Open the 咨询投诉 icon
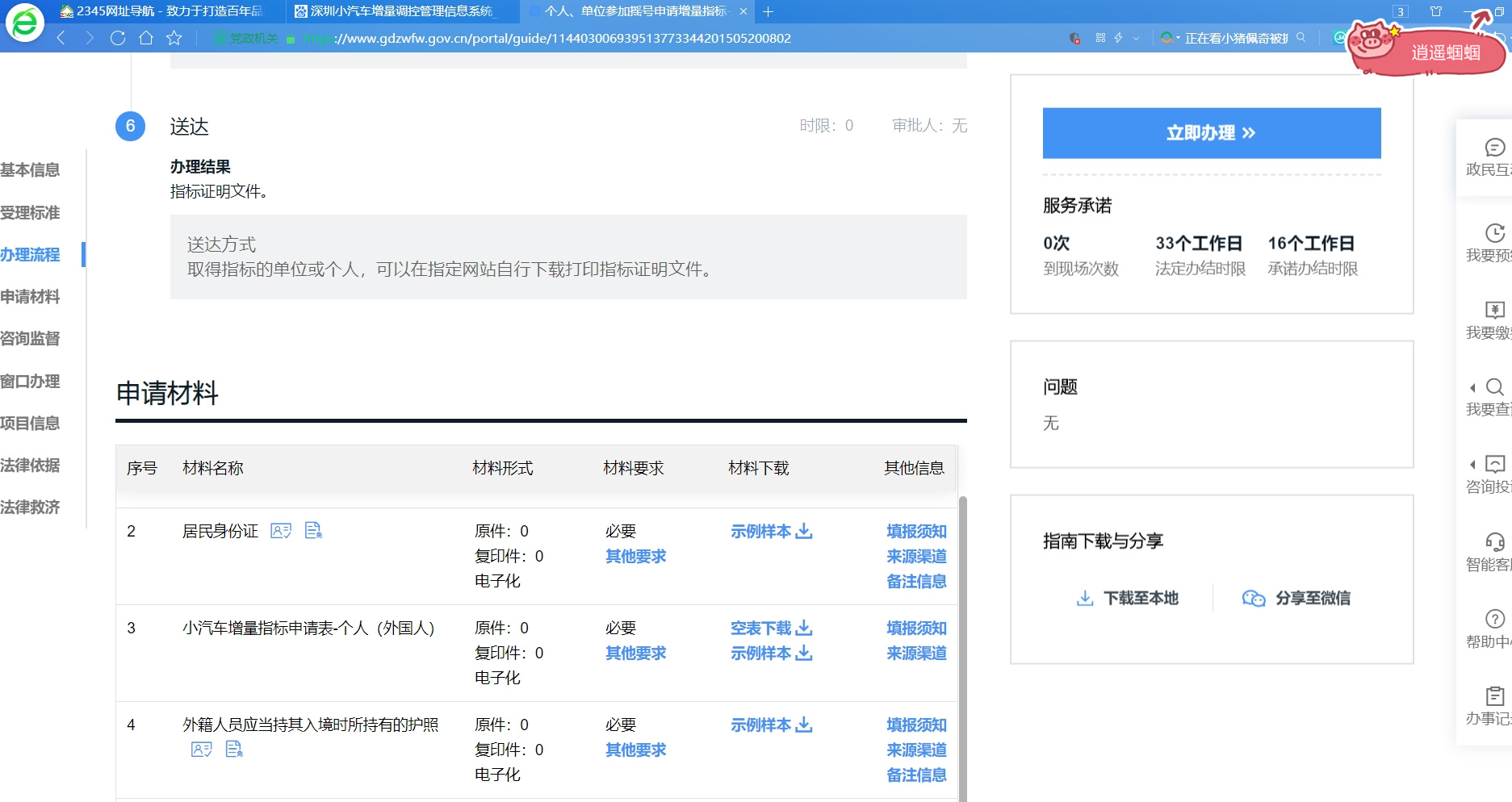Image resolution: width=1512 pixels, height=802 pixels. click(1494, 464)
